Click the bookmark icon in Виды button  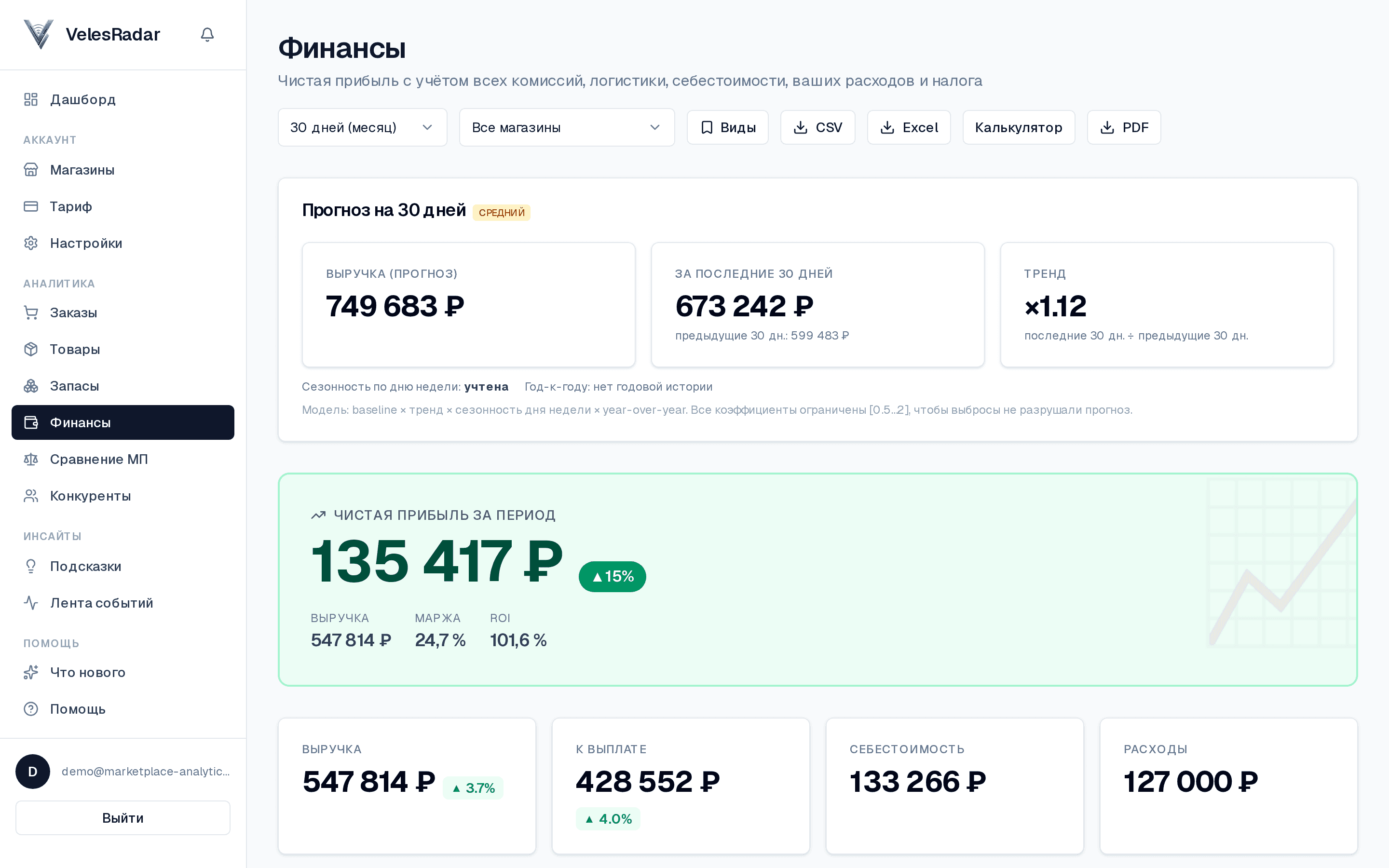click(707, 127)
